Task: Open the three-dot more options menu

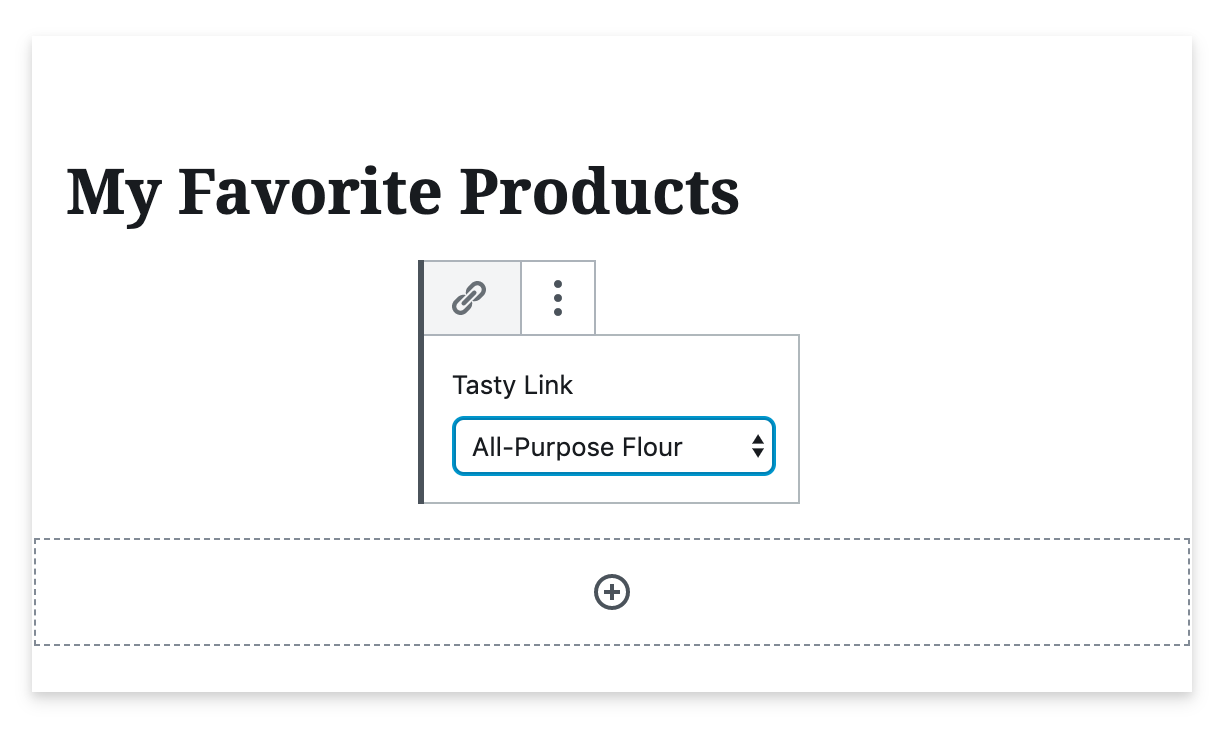Action: 558,298
